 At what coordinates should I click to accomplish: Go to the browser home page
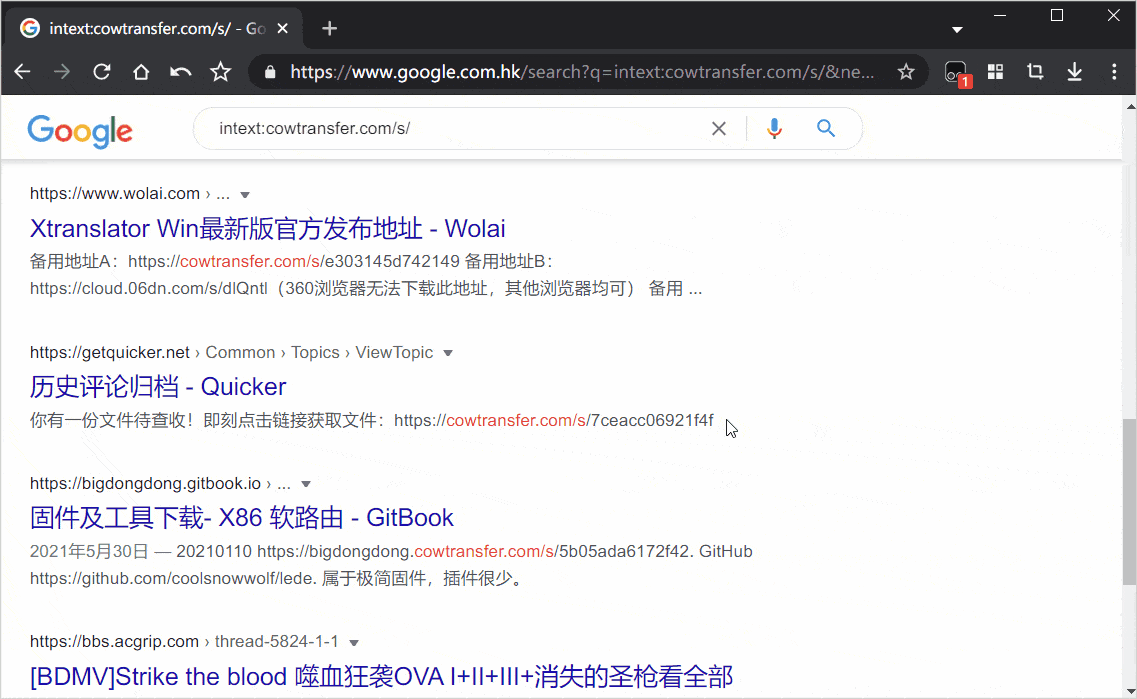coord(141,72)
